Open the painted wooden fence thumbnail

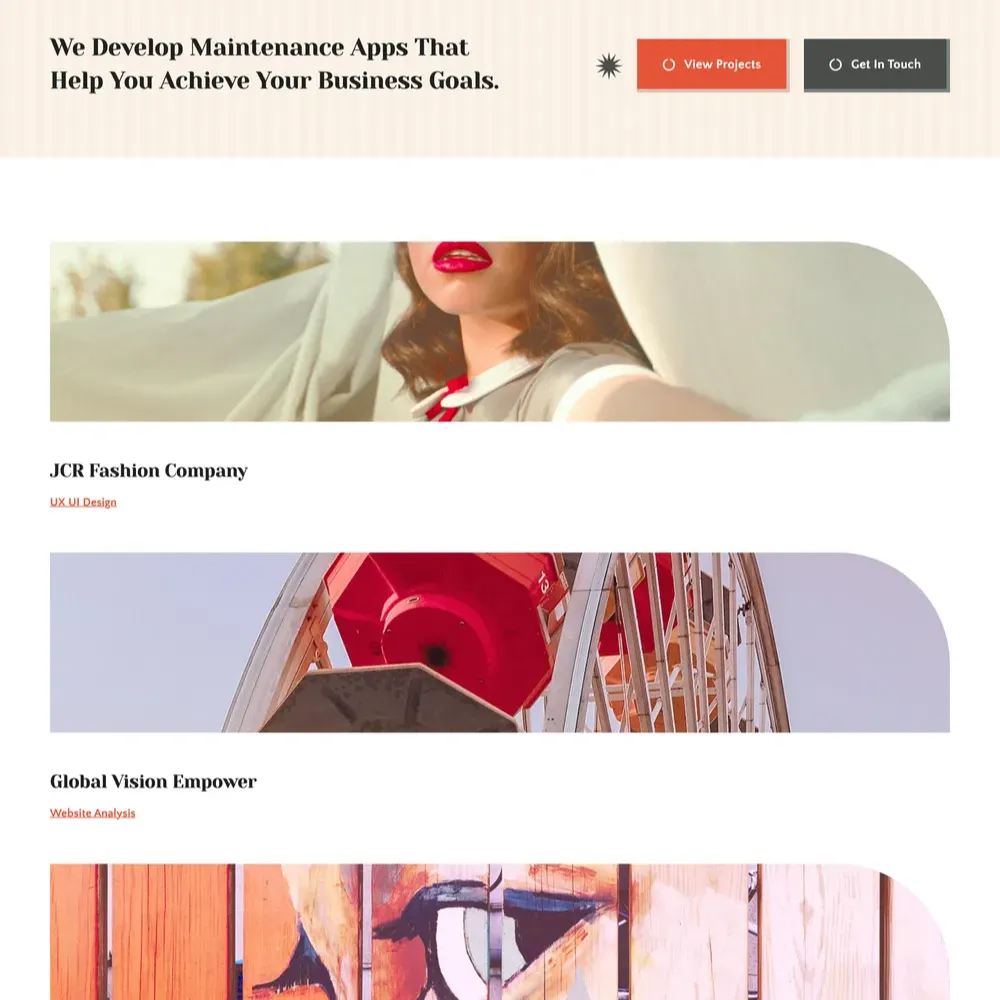[x=499, y=932]
